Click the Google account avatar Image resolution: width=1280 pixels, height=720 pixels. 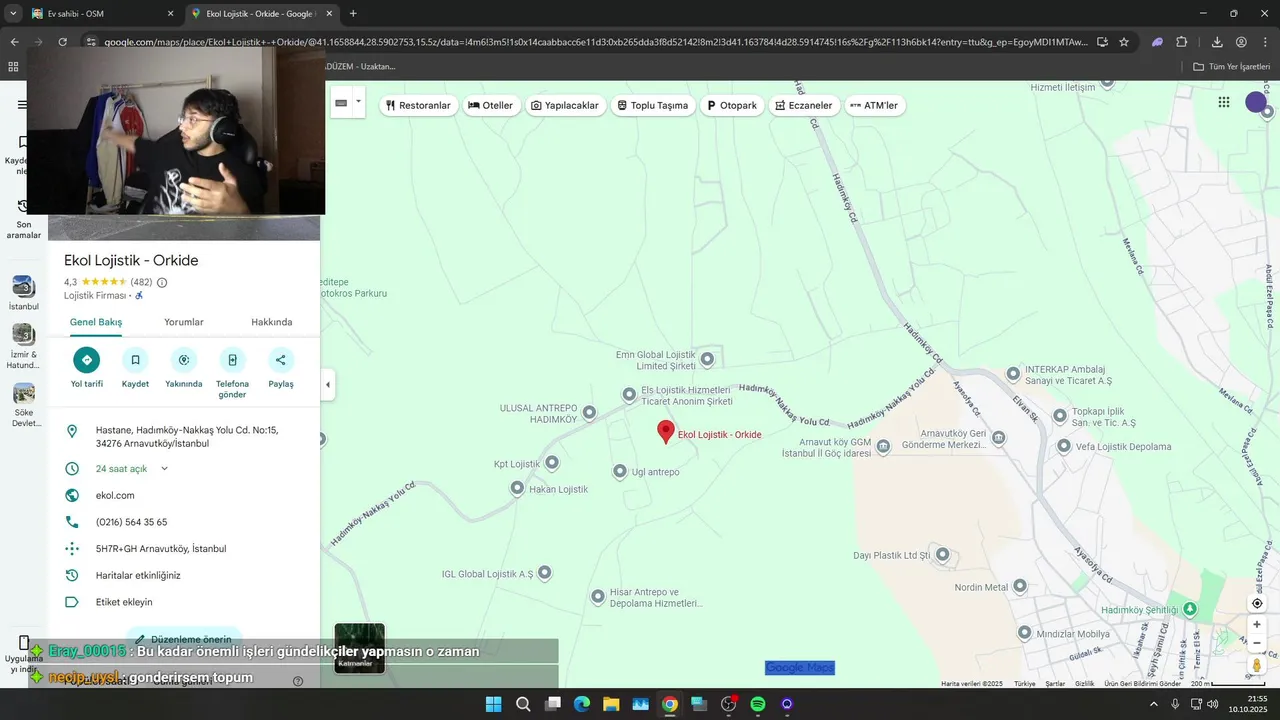(x=1256, y=102)
